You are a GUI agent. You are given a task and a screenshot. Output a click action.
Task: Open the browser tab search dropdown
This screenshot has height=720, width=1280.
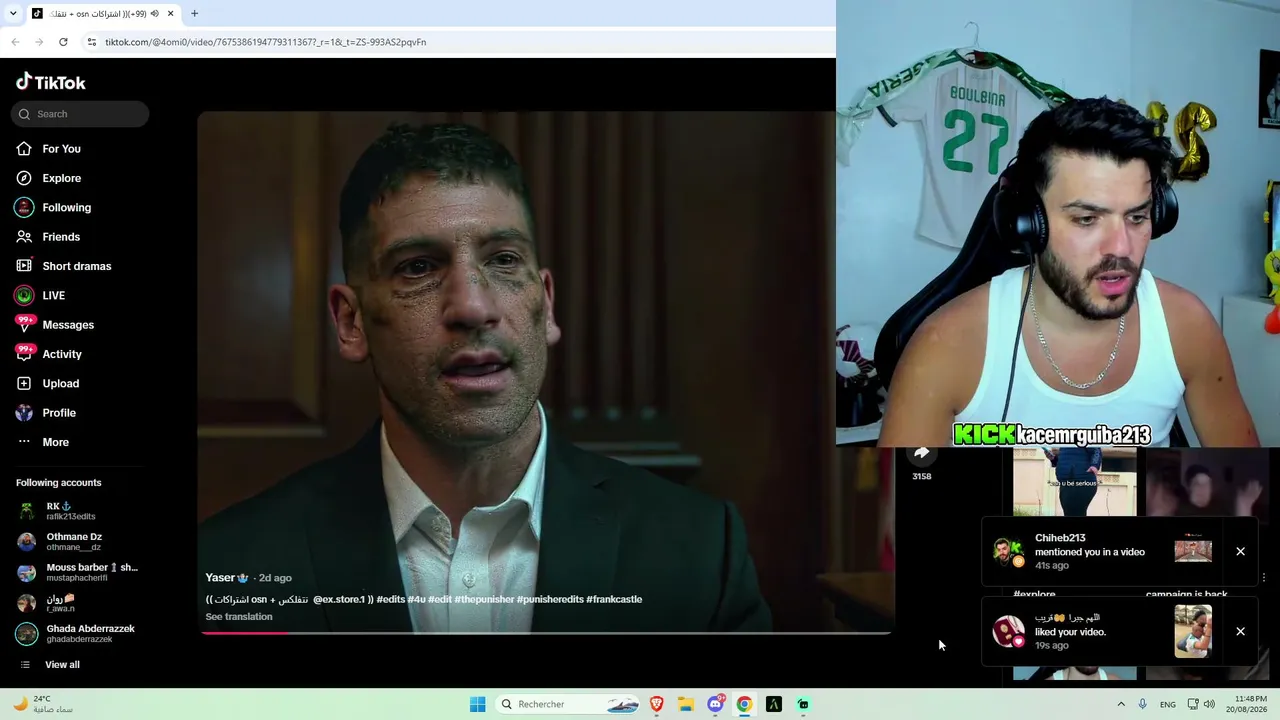click(x=13, y=13)
